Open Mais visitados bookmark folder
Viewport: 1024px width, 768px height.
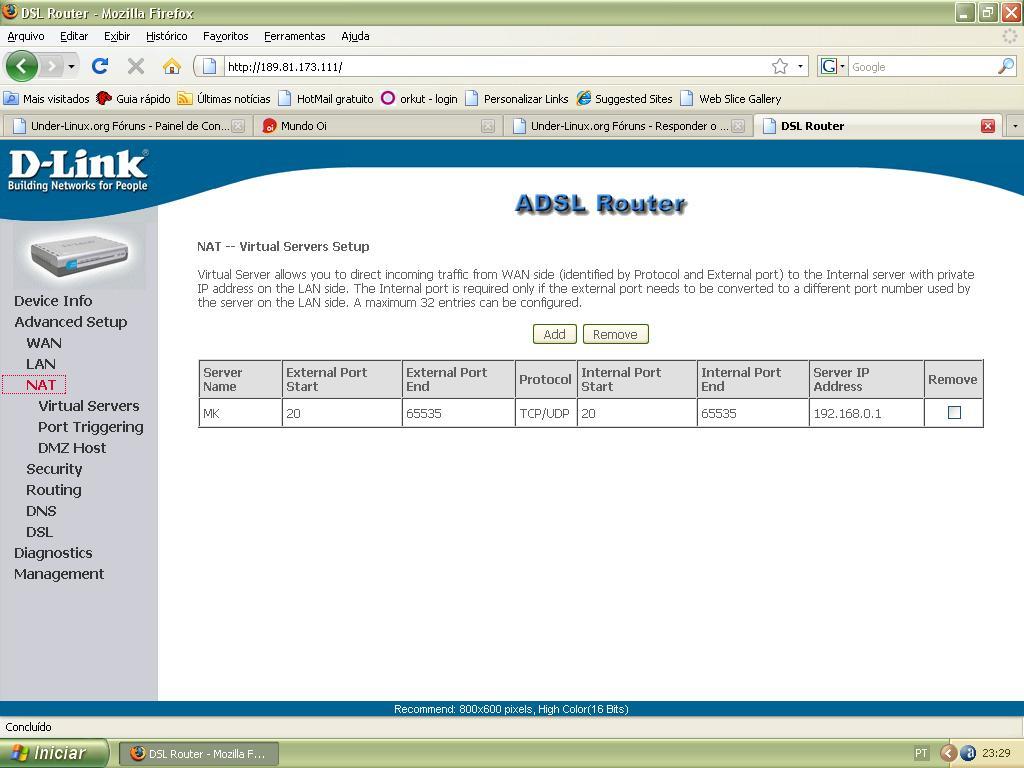[46, 99]
